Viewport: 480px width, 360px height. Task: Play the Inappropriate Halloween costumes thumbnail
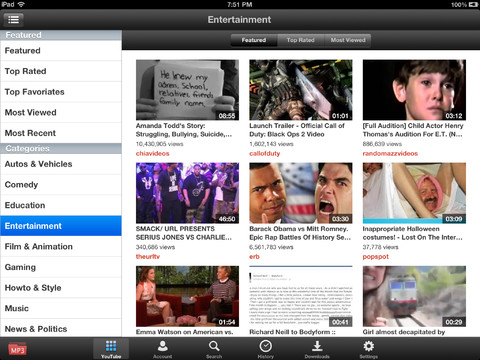[x=414, y=193]
